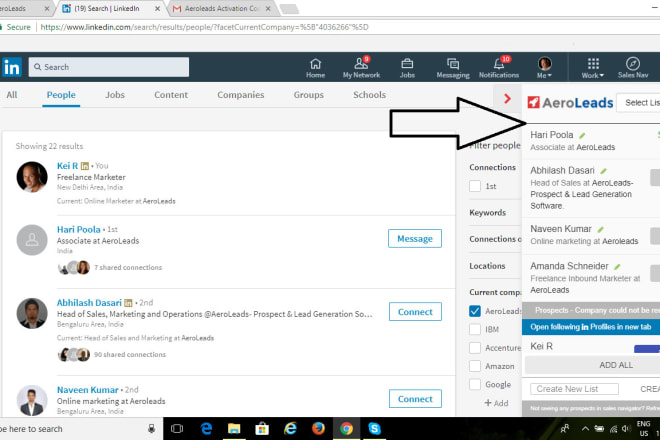Open Kei R profile photo
Screen dimensions: 660x440
click(x=32, y=177)
